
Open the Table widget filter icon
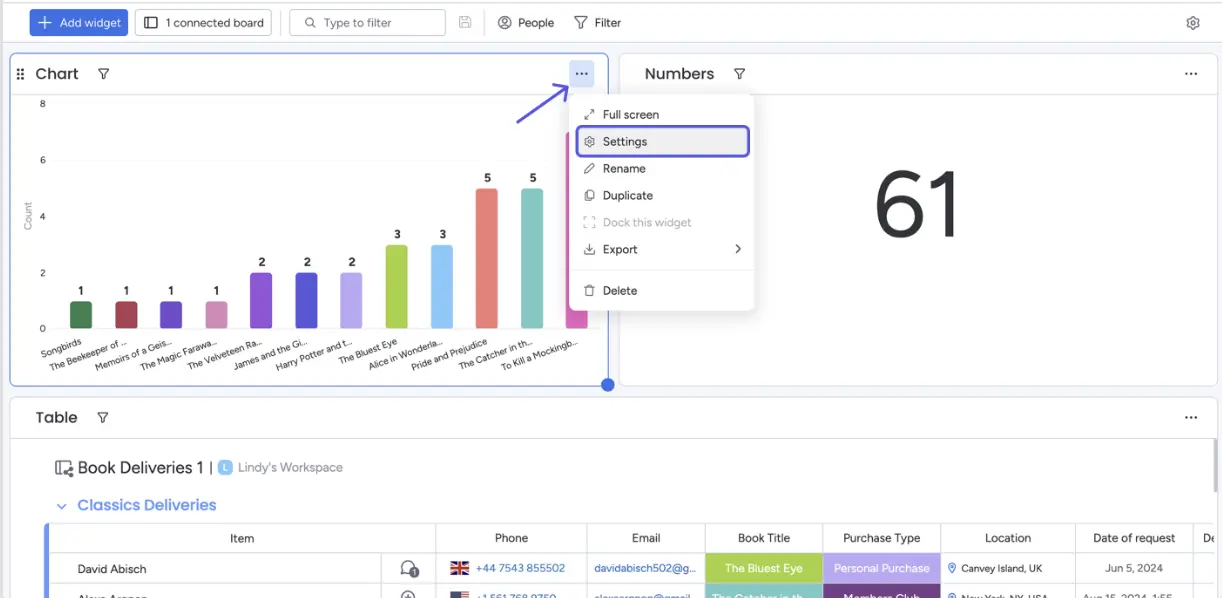[x=102, y=418]
